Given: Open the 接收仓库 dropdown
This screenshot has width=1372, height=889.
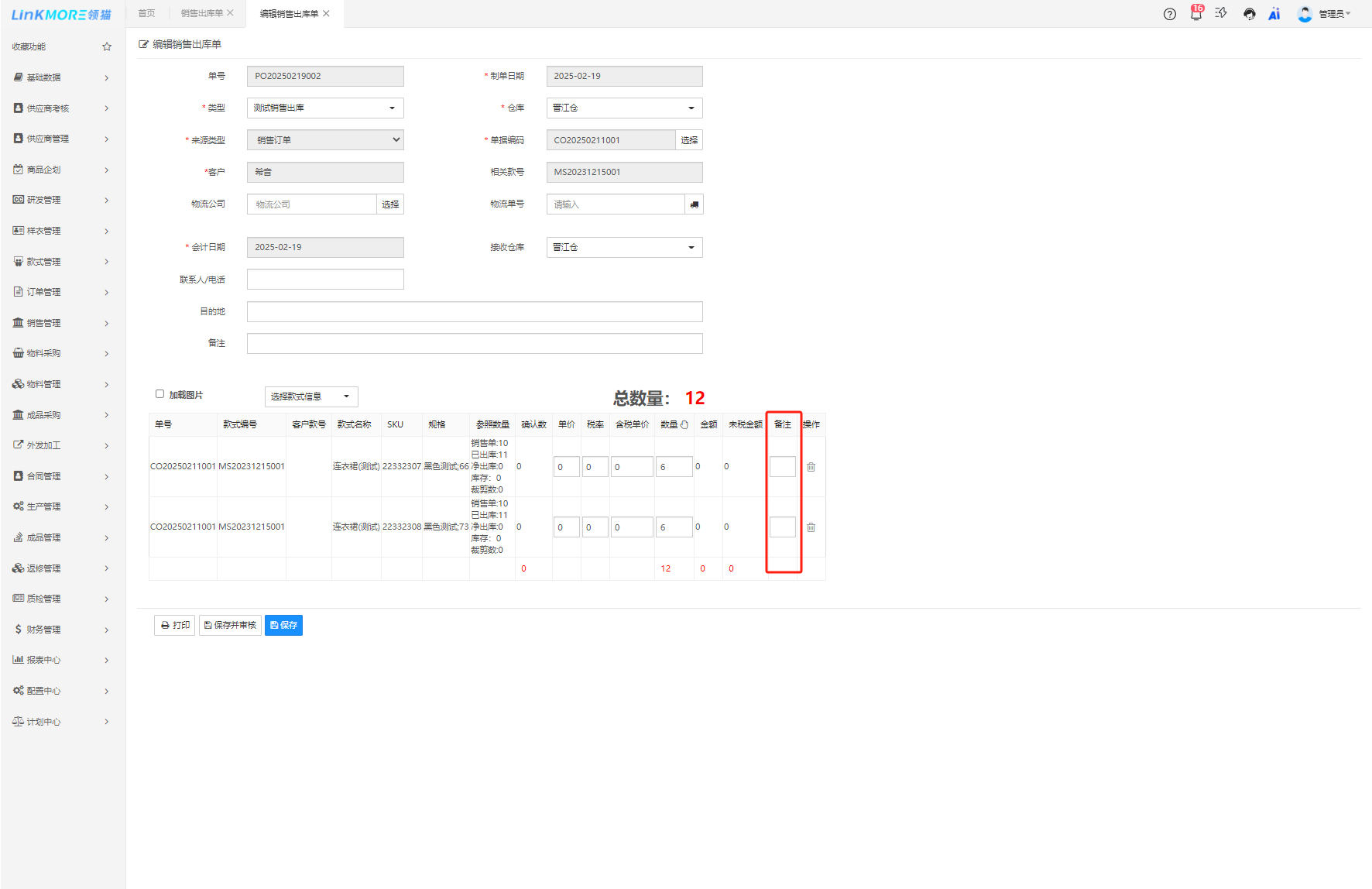Looking at the screenshot, I should [x=624, y=248].
